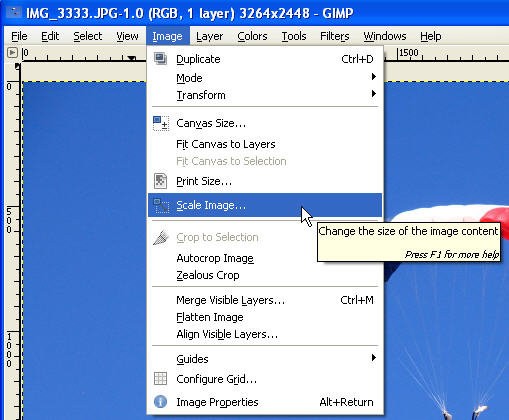Open the Help menu

(431, 36)
